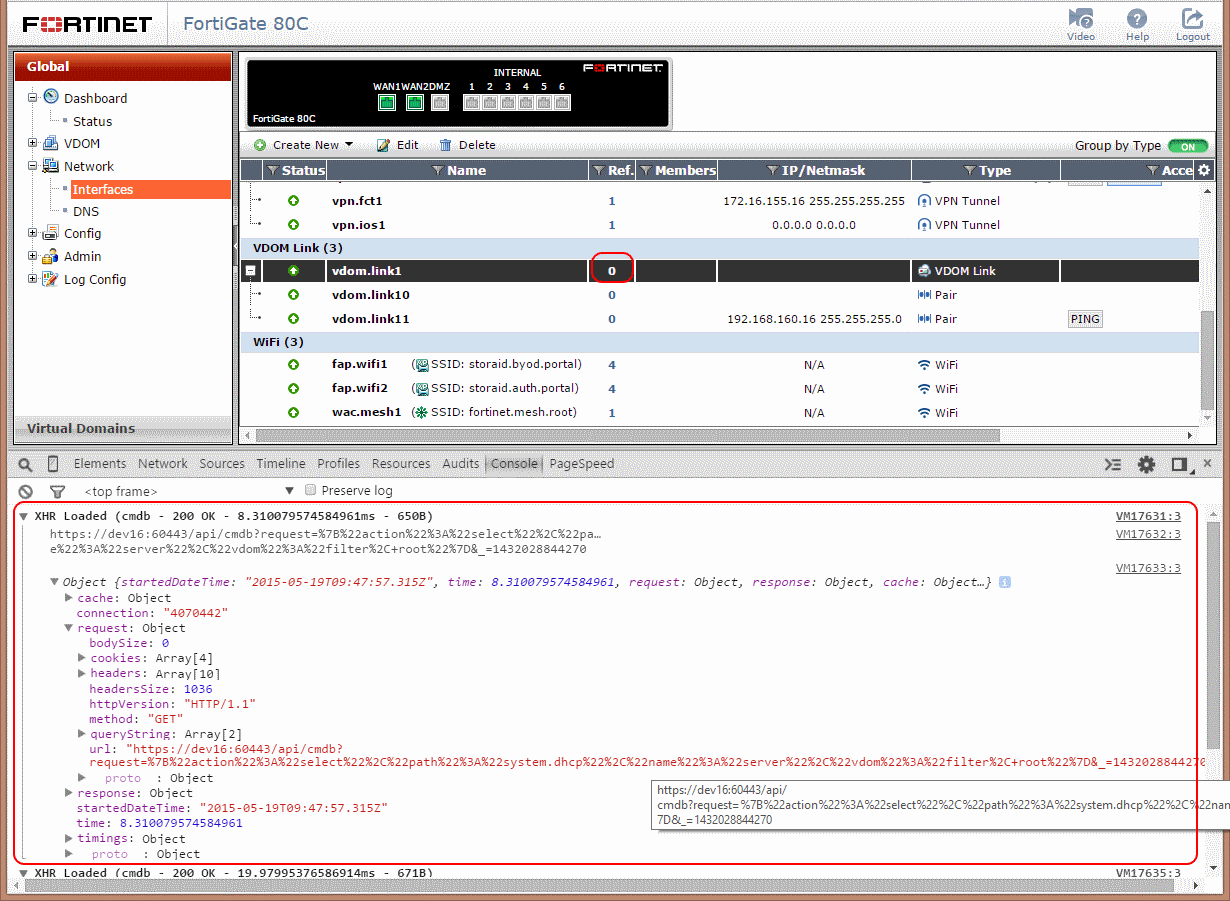The width and height of the screenshot is (1230, 901).
Task: Switch to the Network DevTools tab
Action: (163, 464)
